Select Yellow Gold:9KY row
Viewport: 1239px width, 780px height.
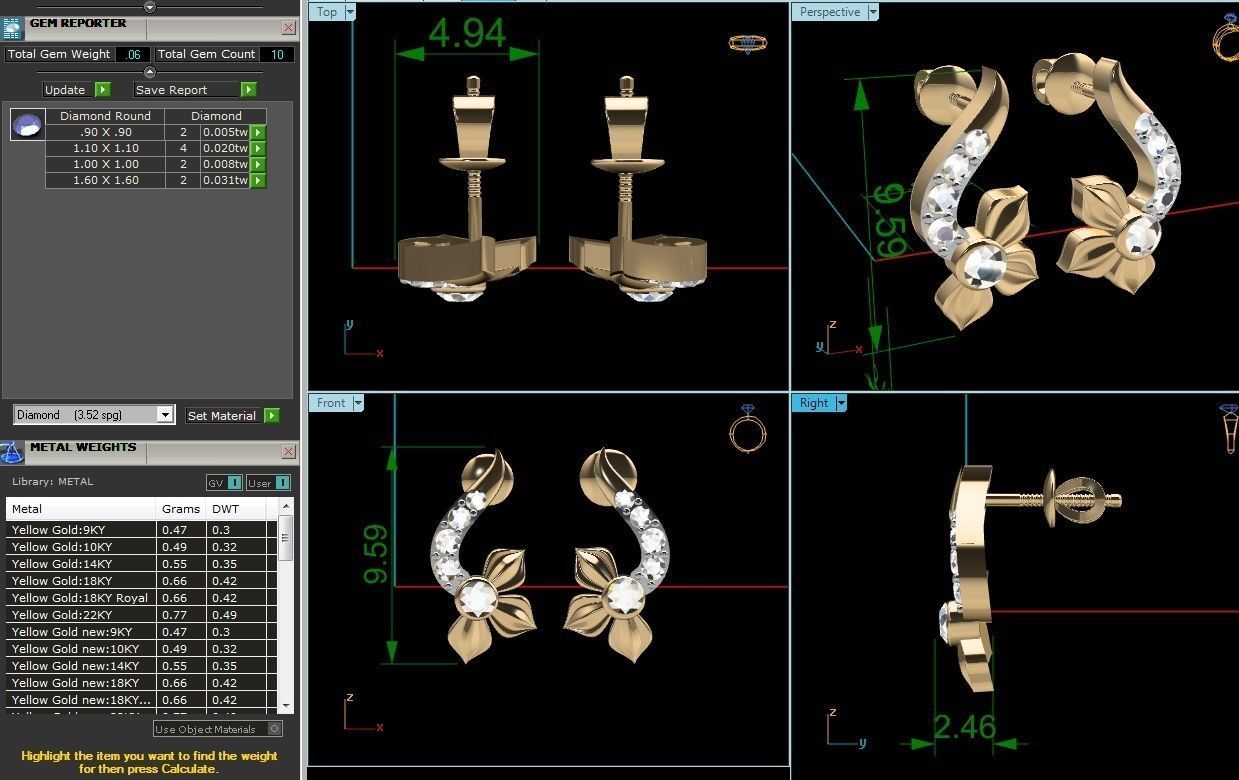point(141,530)
